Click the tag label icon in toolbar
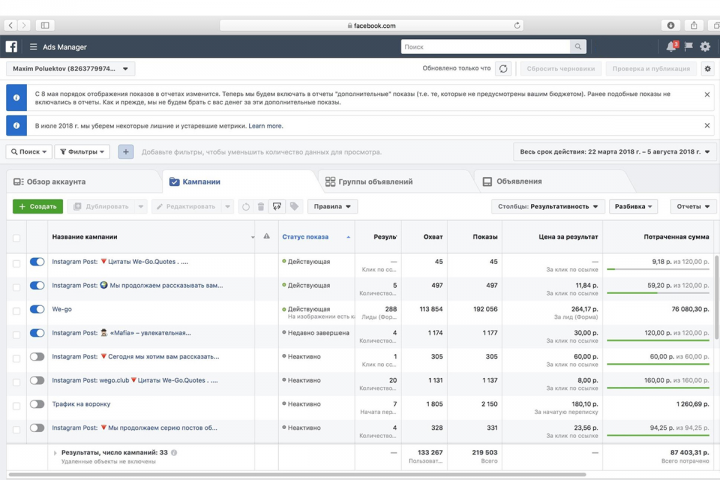 [294, 206]
